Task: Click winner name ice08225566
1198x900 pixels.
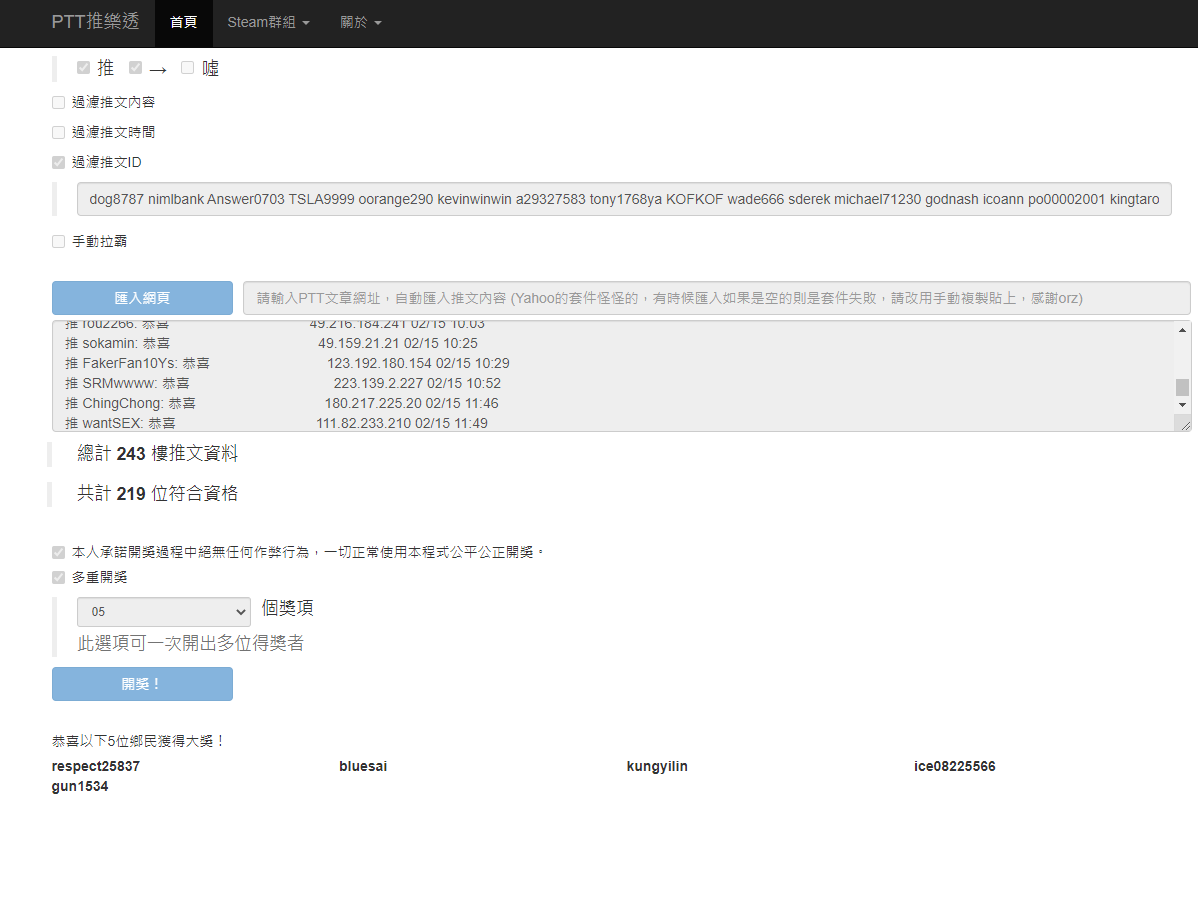Action: click(954, 766)
